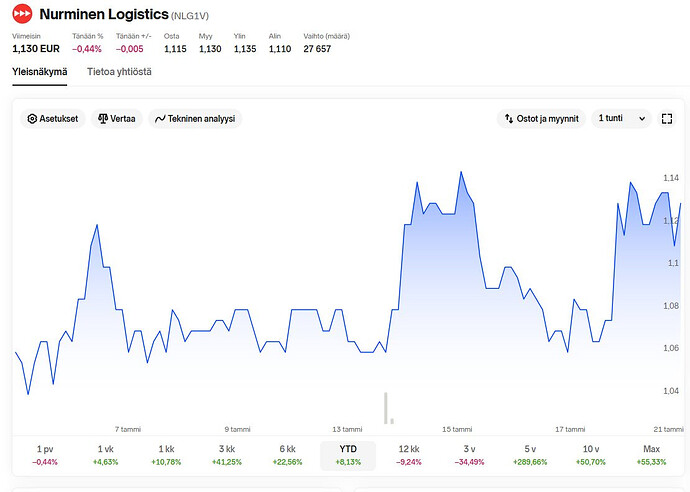
Task: Select the YTD time range
Action: pos(348,455)
